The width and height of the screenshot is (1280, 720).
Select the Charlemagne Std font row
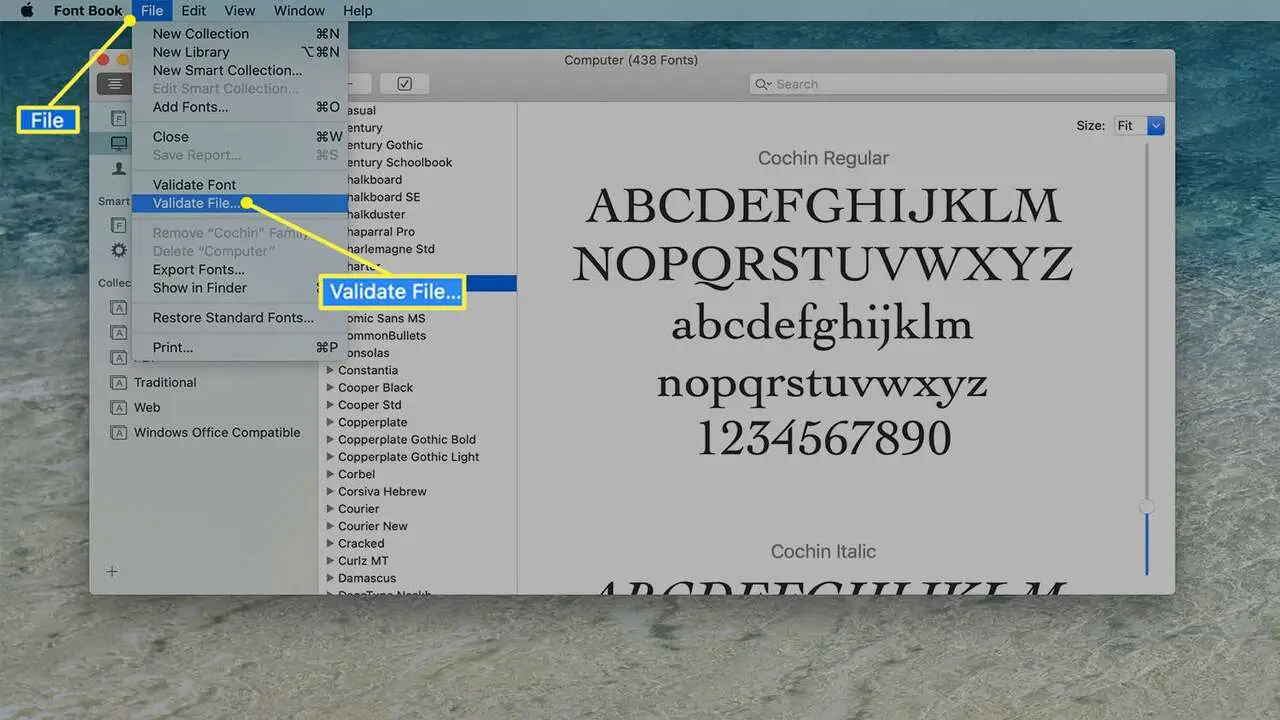(418, 249)
